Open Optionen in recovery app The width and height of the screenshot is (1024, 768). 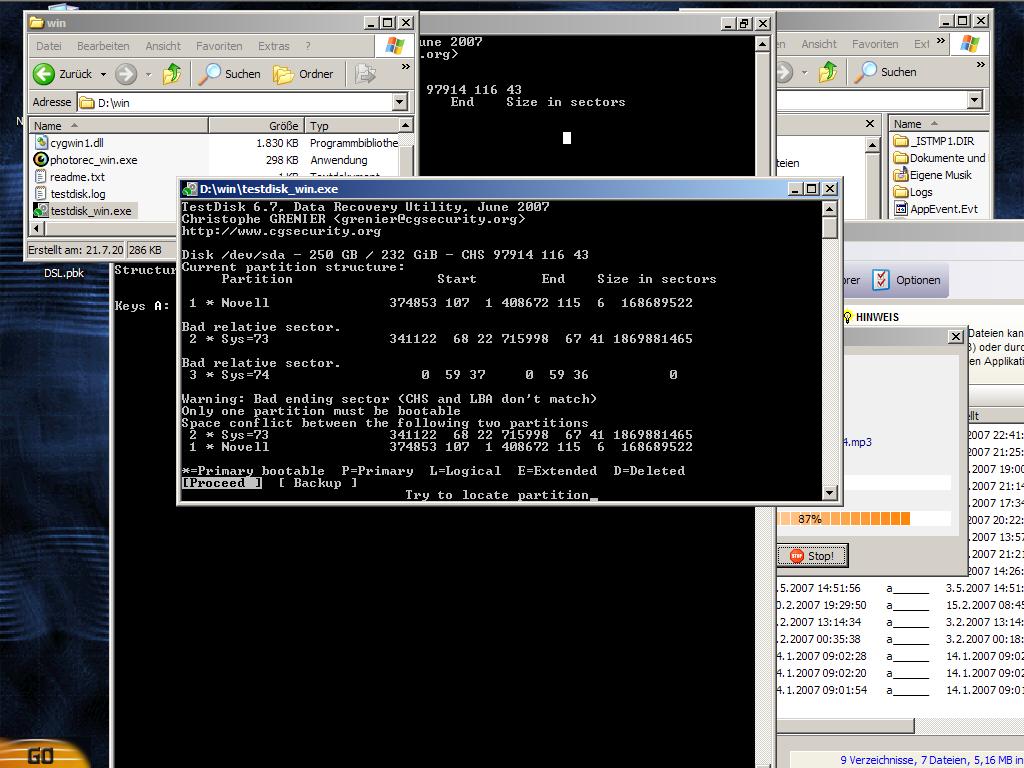pos(908,280)
